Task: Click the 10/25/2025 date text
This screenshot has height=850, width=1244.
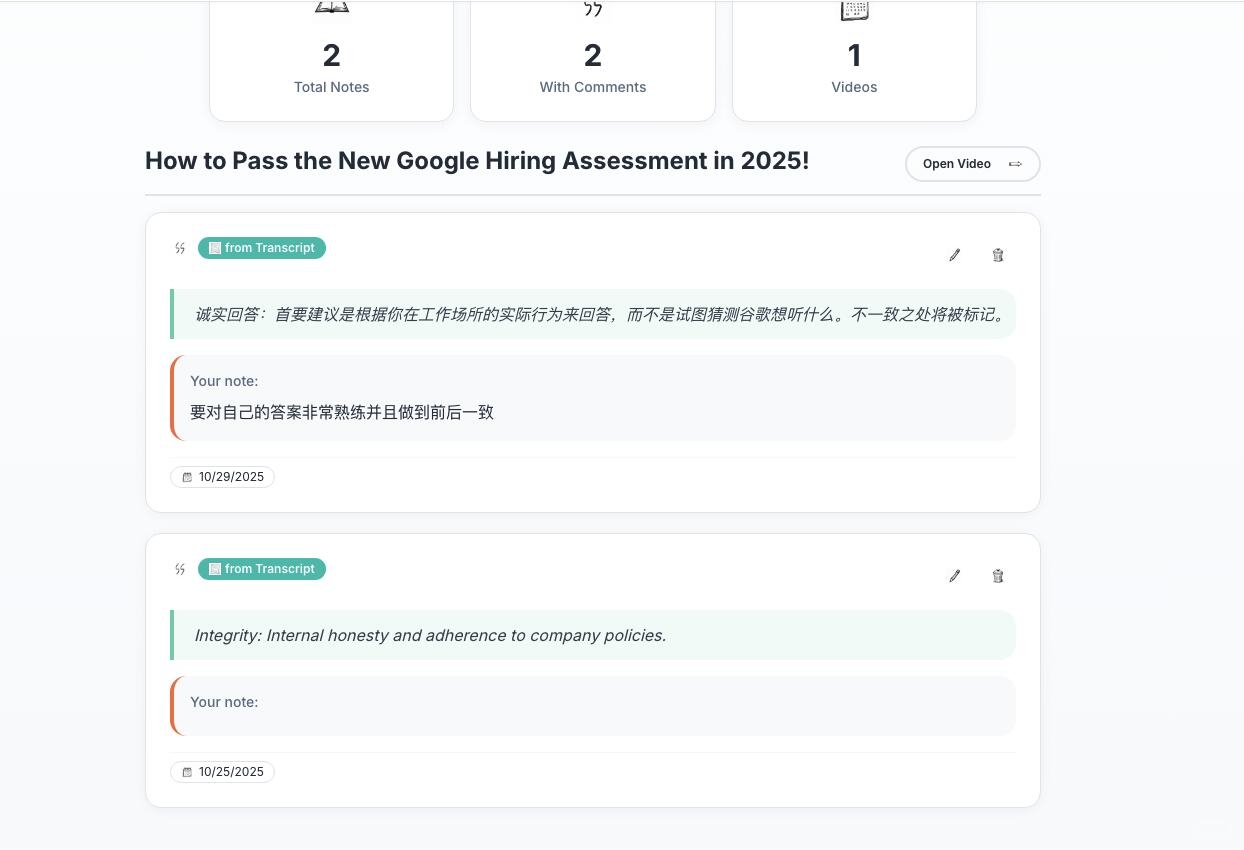Action: tap(231, 772)
